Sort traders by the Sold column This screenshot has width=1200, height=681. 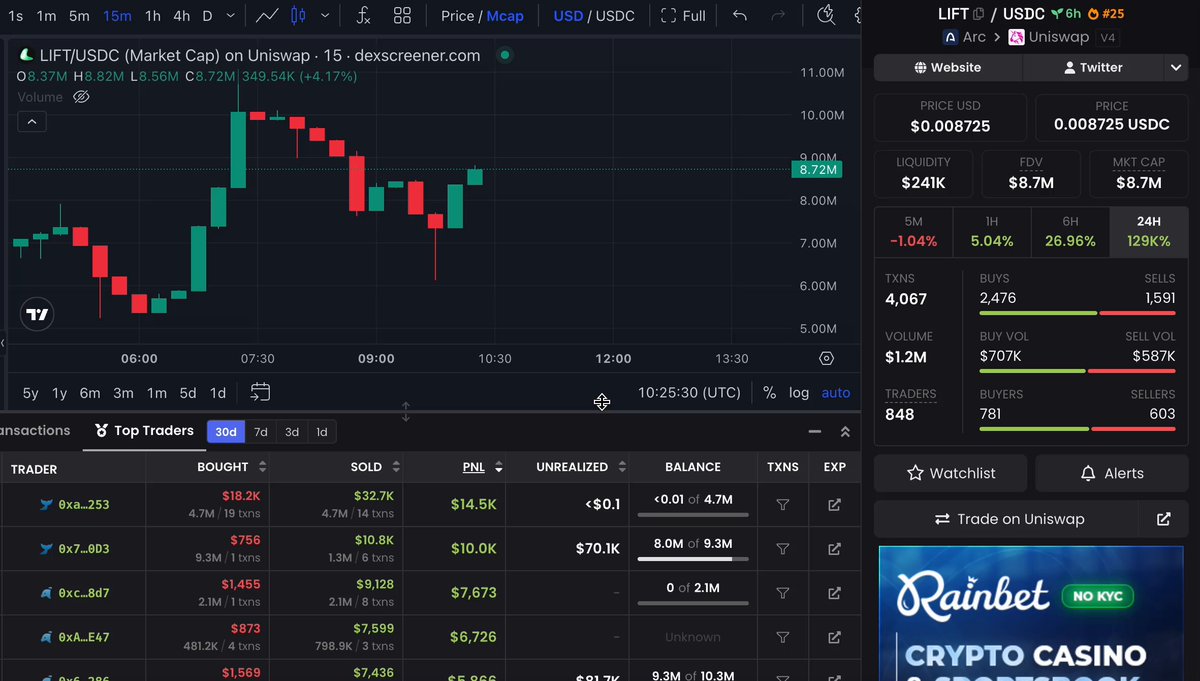[x=377, y=467]
